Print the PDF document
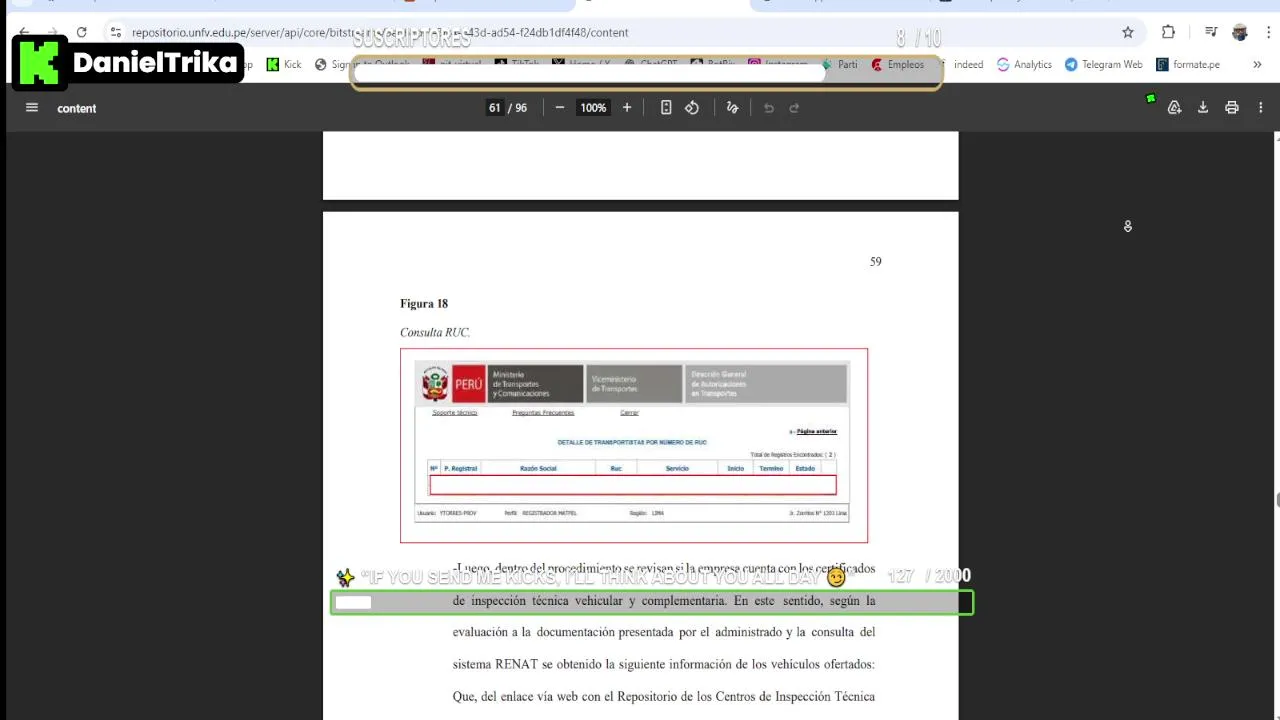The height and width of the screenshot is (720, 1280). pyautogui.click(x=1232, y=108)
